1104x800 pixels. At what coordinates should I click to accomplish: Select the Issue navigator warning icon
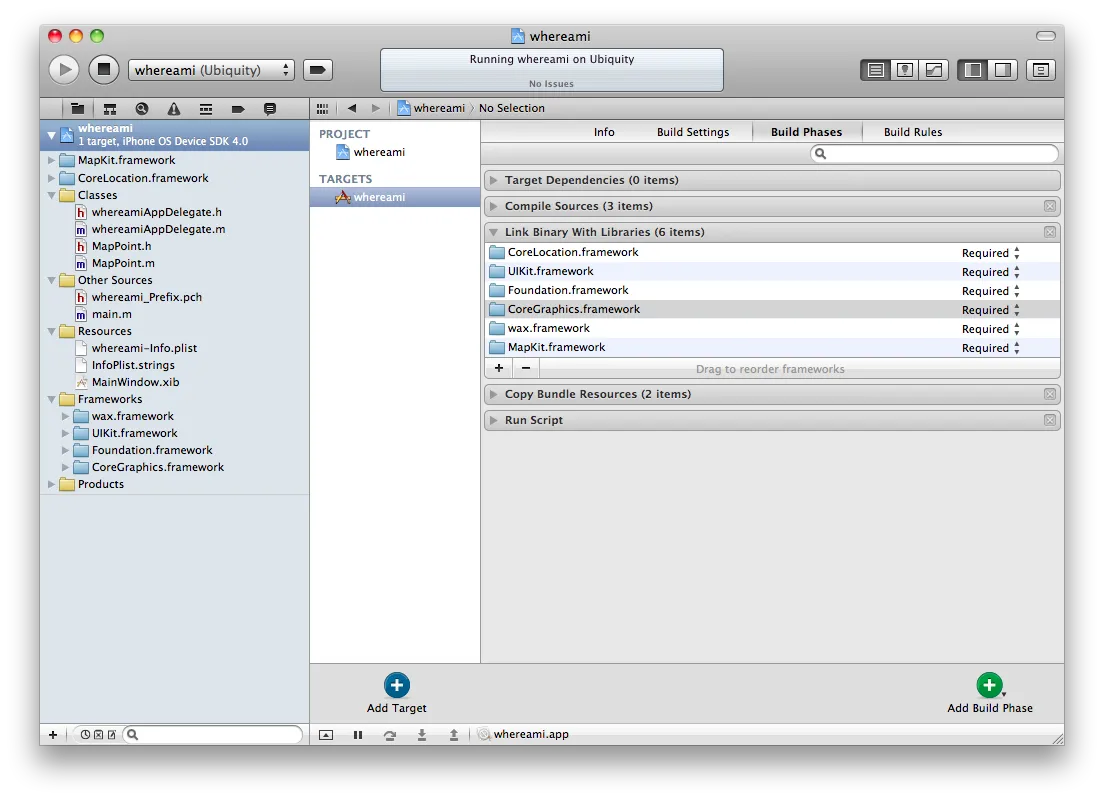point(173,108)
